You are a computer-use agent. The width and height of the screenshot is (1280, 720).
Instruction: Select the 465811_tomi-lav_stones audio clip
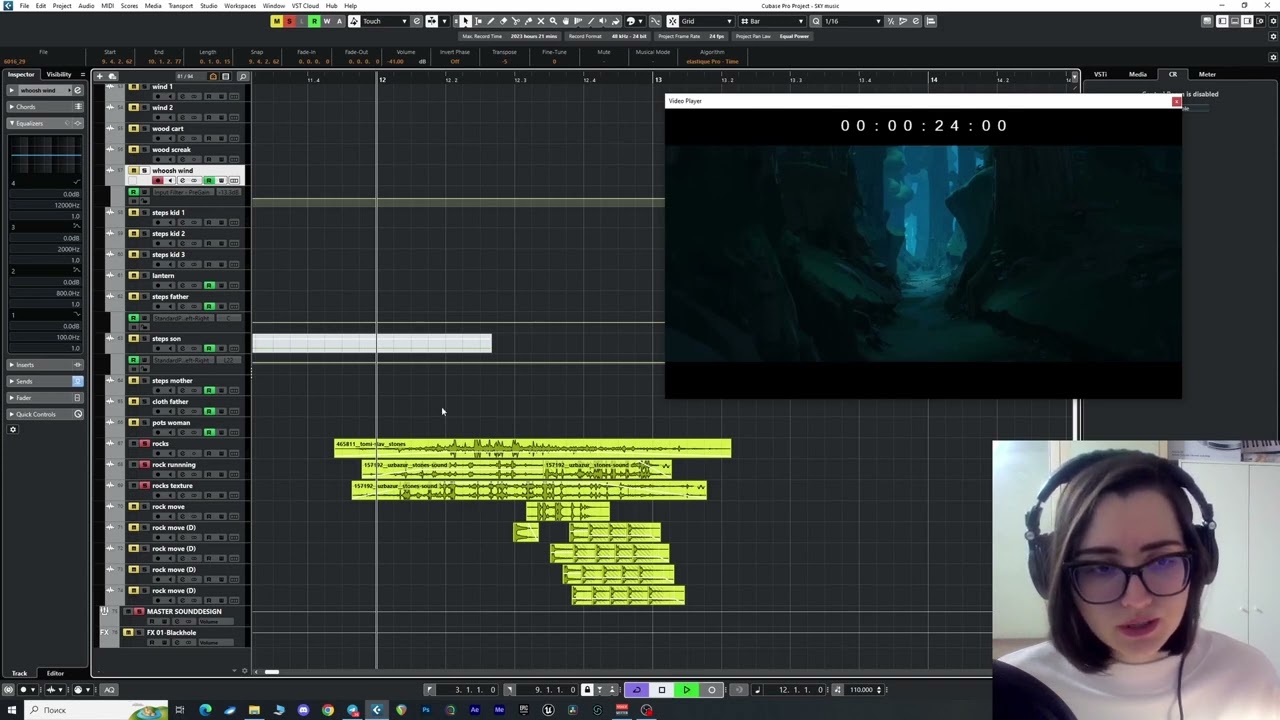532,448
